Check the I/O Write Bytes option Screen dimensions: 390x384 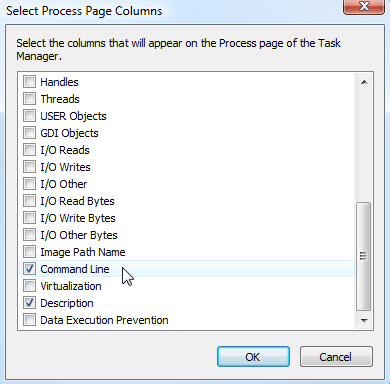click(x=29, y=218)
